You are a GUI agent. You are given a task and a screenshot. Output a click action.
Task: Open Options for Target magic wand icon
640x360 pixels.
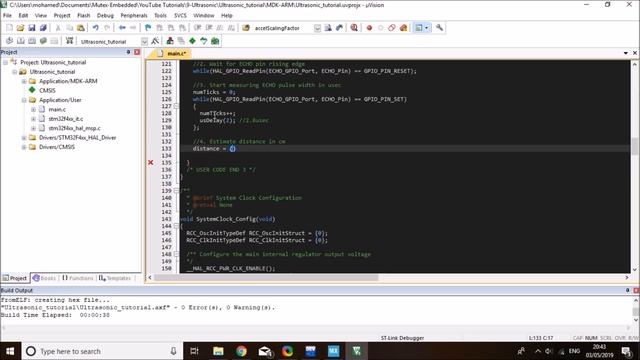pos(155,41)
